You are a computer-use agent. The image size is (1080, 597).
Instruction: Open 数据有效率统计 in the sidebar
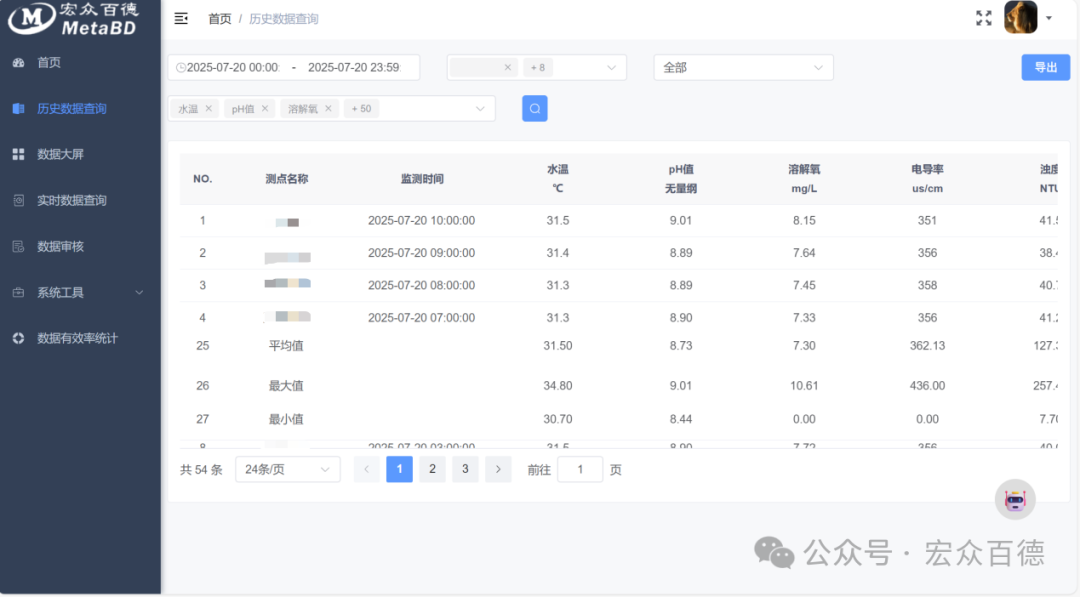(x=16, y=338)
